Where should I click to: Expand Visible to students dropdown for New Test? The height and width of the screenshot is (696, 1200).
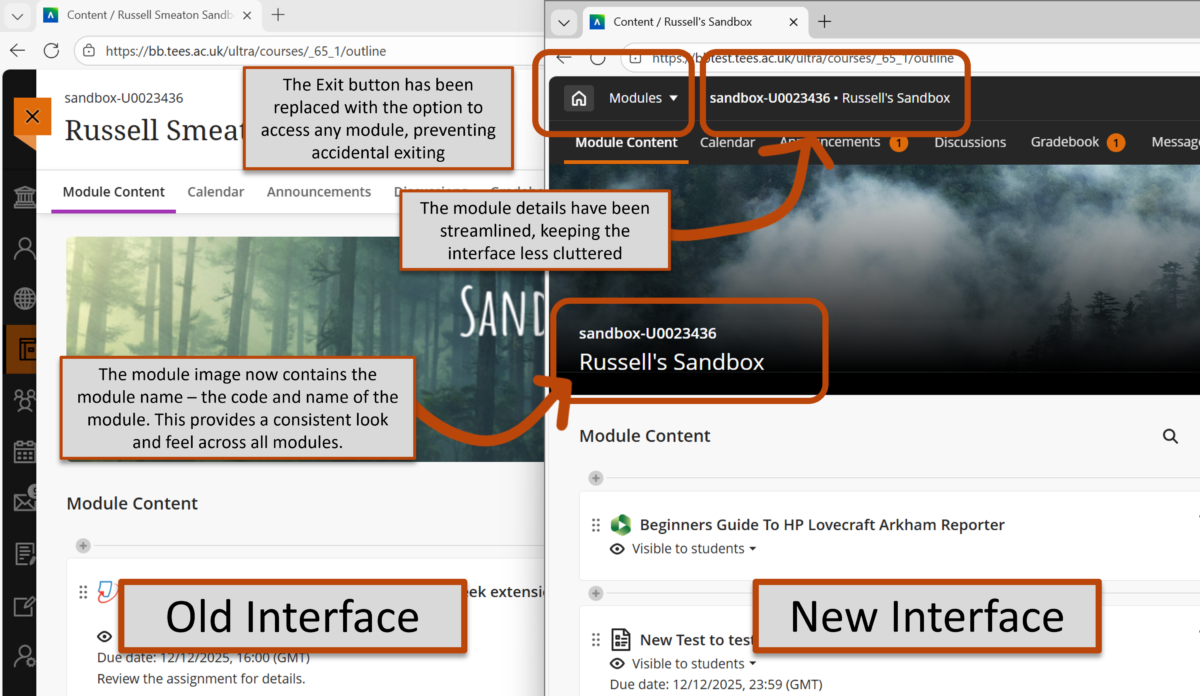point(694,664)
